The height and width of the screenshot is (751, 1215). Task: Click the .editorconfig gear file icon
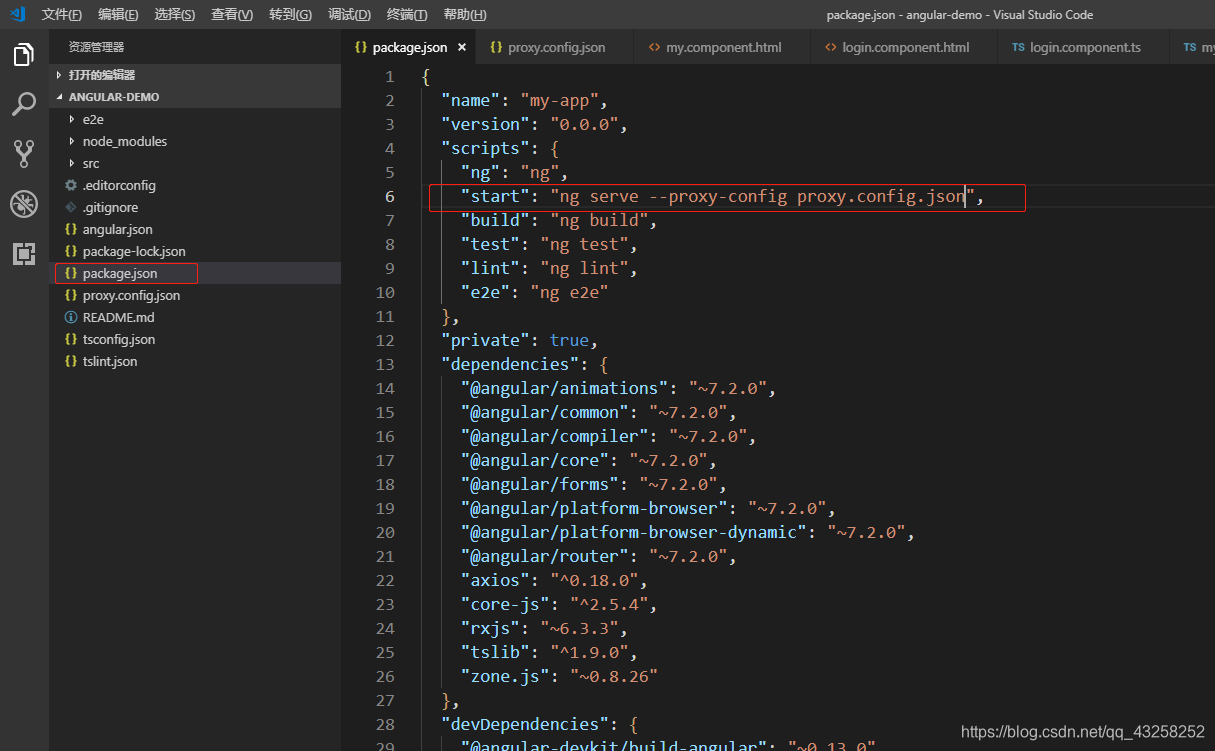click(x=70, y=185)
